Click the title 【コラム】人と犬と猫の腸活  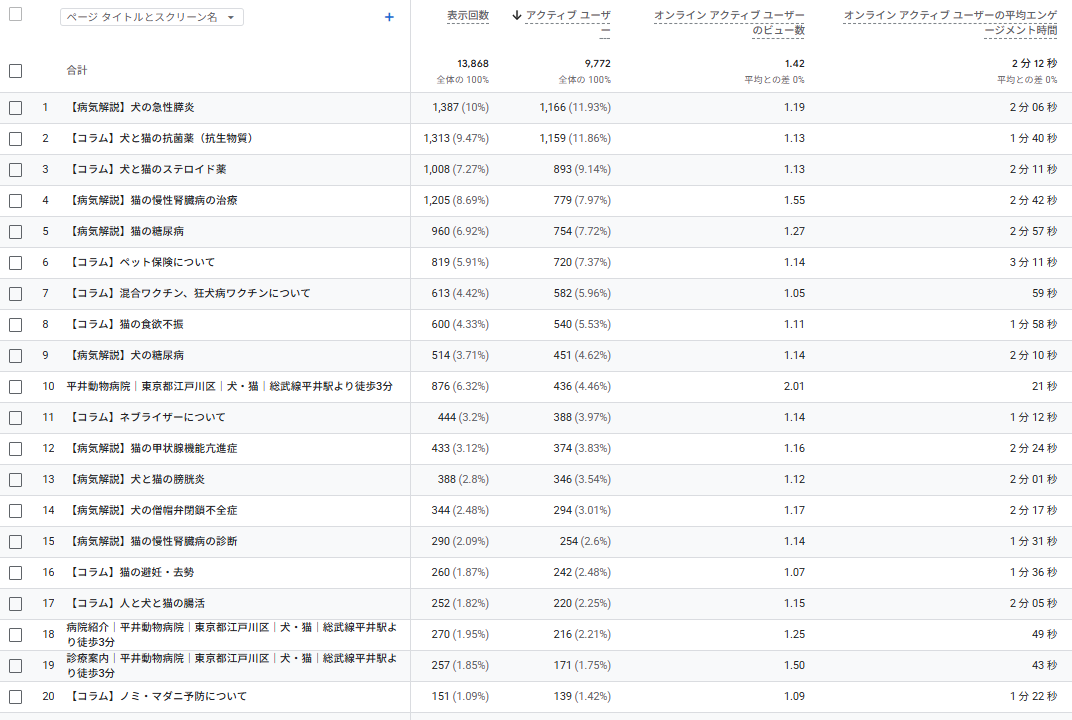click(x=135, y=603)
